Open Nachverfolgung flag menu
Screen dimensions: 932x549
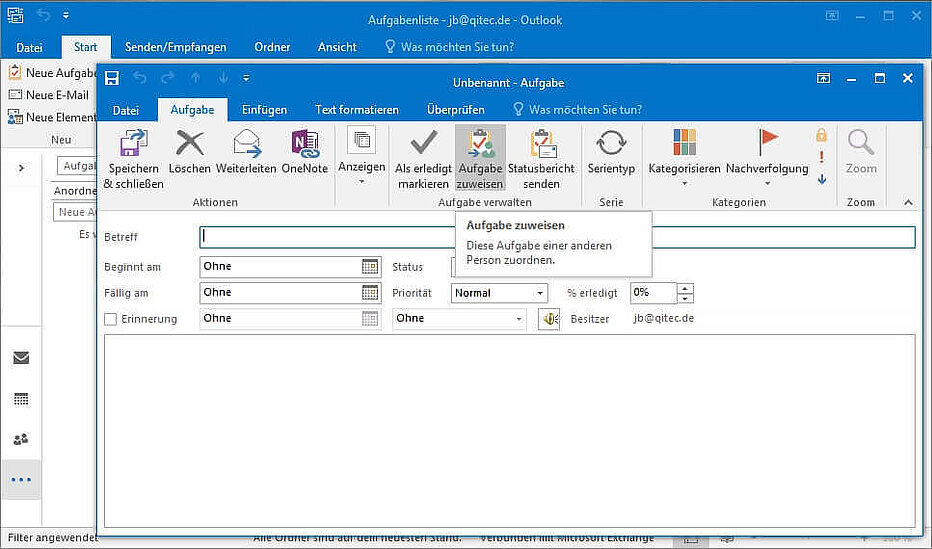coord(767,157)
